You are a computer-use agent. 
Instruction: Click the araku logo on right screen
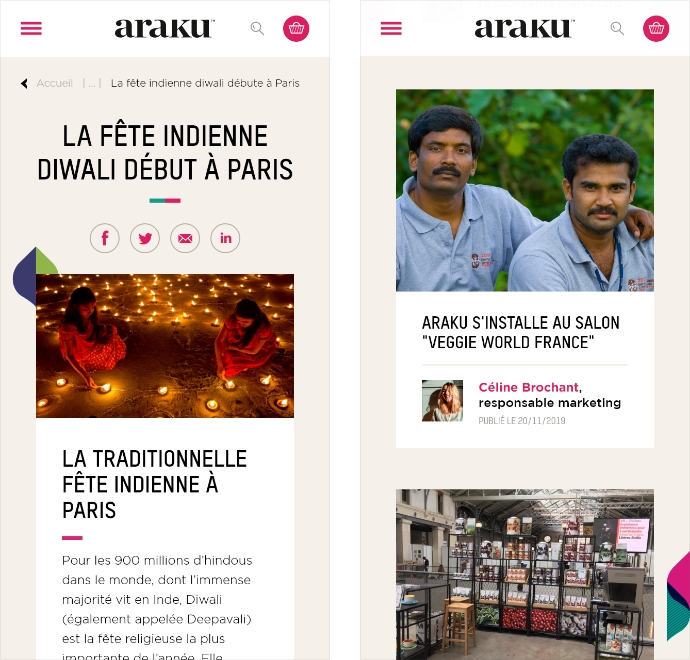pyautogui.click(x=525, y=29)
